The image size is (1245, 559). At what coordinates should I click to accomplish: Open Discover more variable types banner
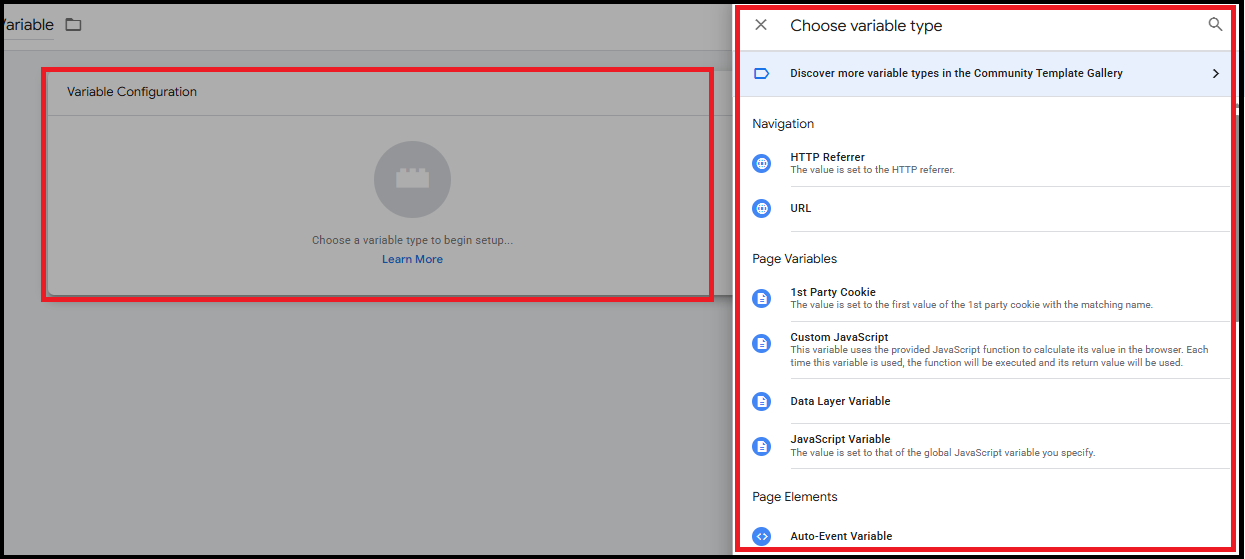pyautogui.click(x=956, y=73)
